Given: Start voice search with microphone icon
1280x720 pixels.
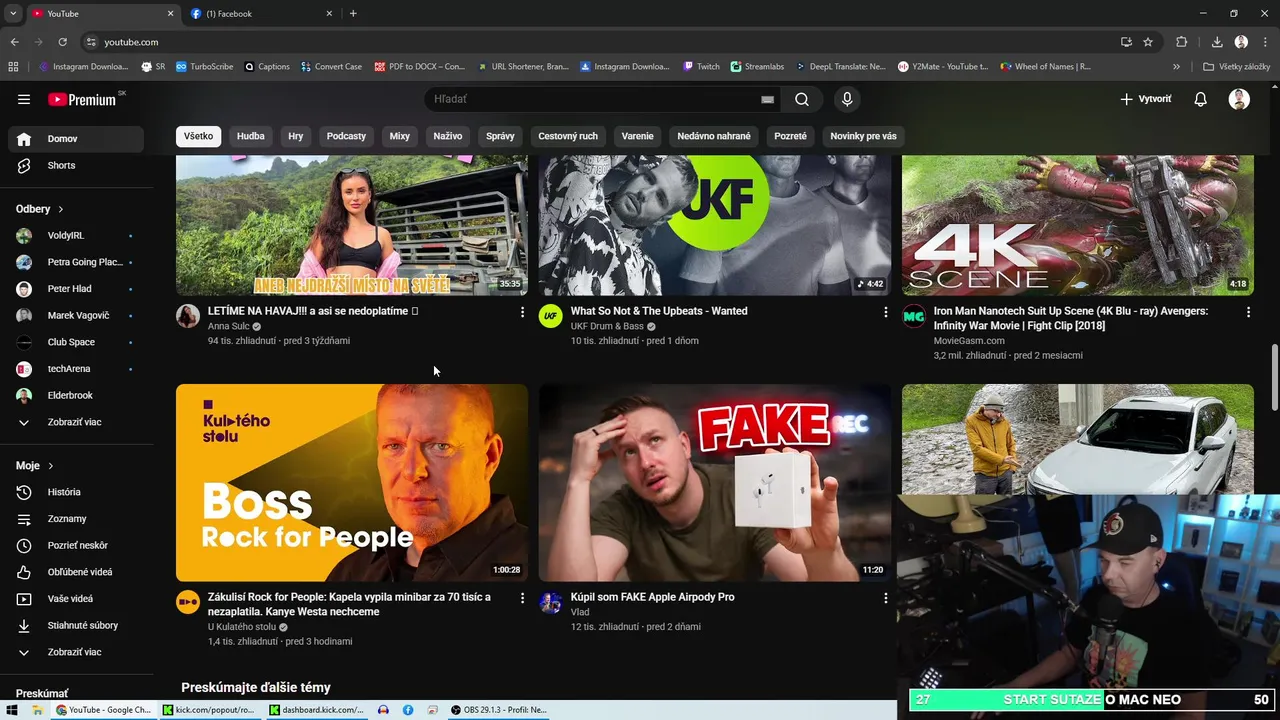Looking at the screenshot, I should (847, 99).
